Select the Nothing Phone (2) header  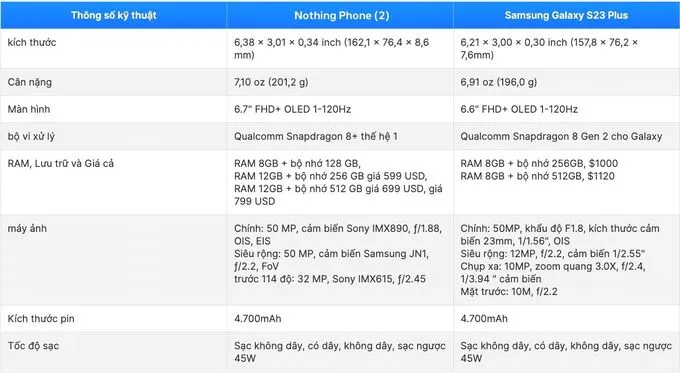[x=342, y=15]
